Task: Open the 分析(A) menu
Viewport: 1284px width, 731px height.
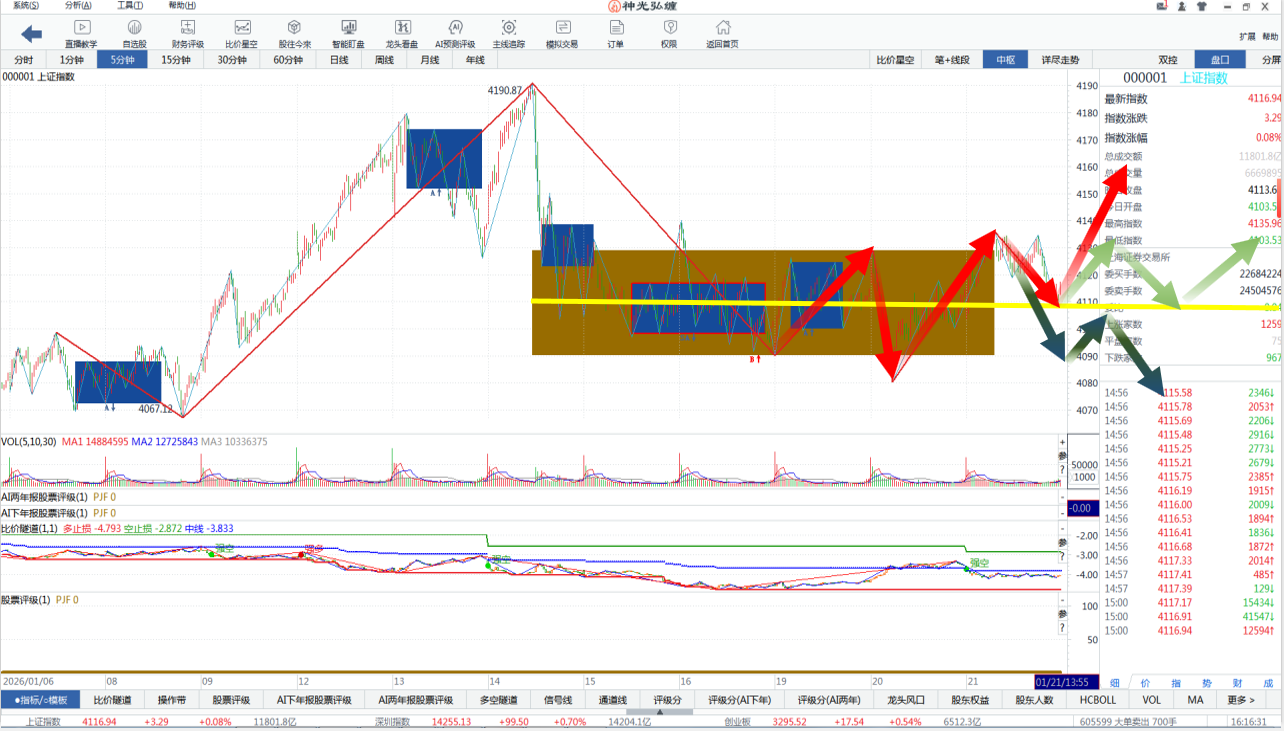Action: click(x=79, y=6)
